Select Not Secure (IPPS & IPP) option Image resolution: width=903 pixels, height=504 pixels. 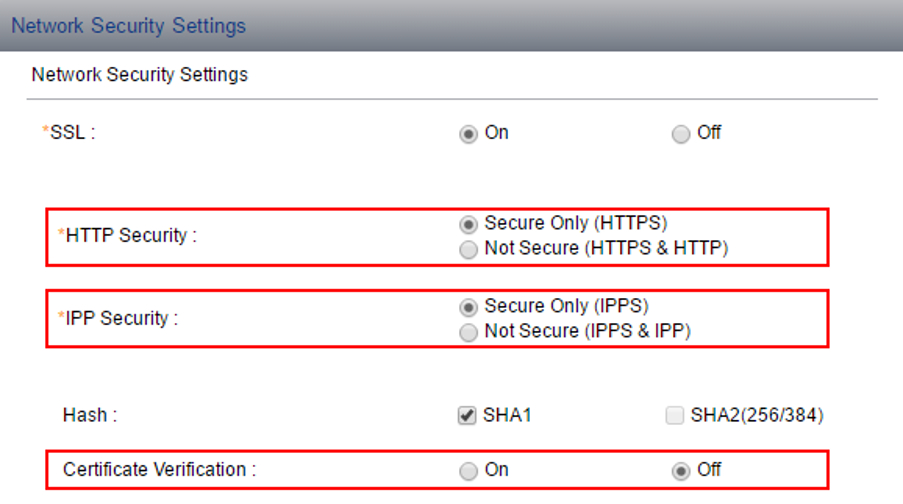[x=468, y=333]
